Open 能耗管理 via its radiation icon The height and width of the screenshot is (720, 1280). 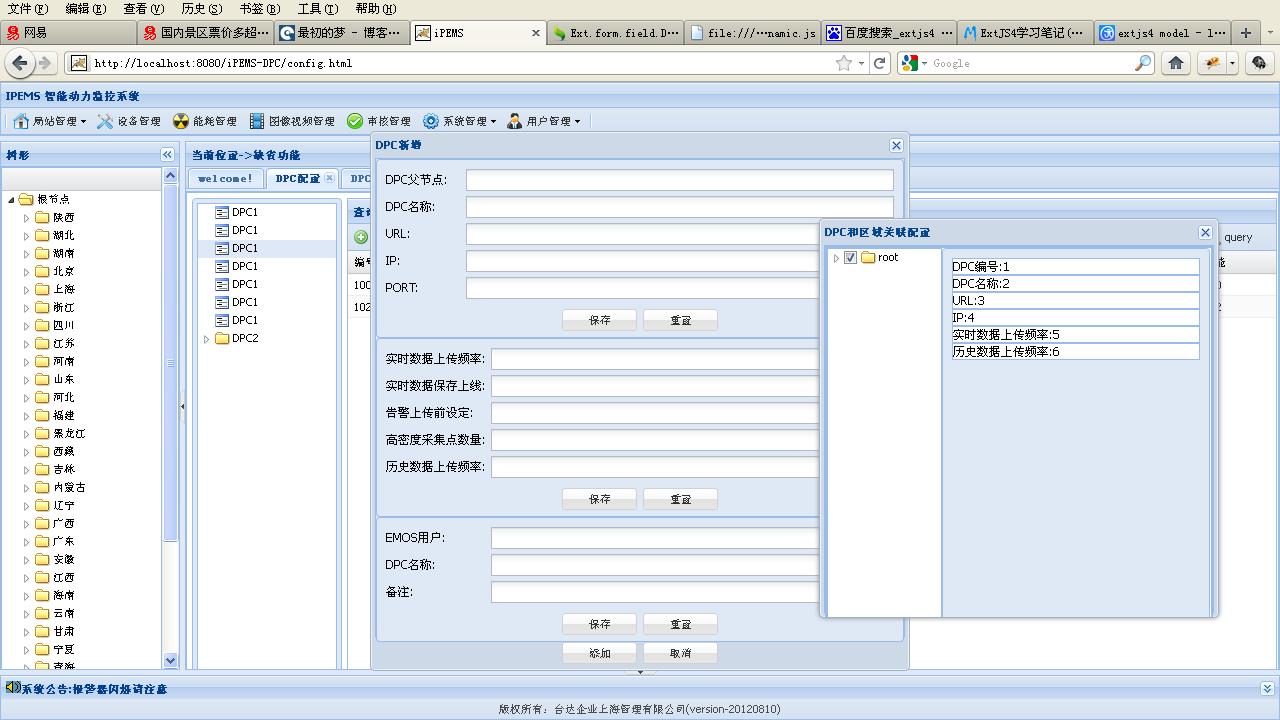pyautogui.click(x=181, y=121)
